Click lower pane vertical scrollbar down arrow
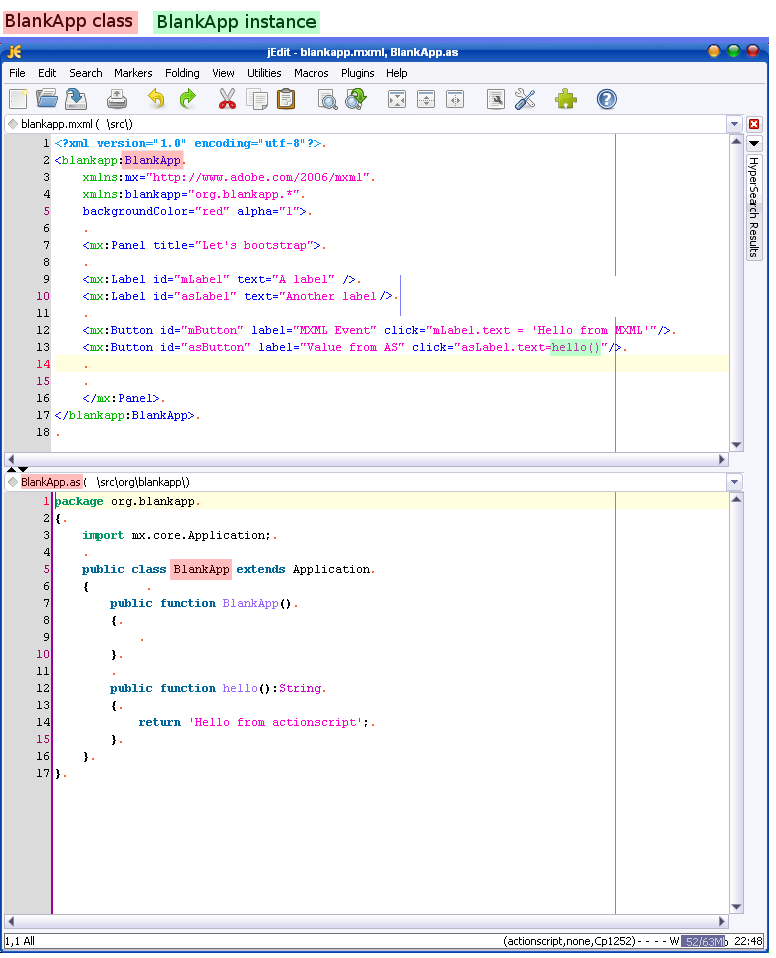 pyautogui.click(x=736, y=907)
